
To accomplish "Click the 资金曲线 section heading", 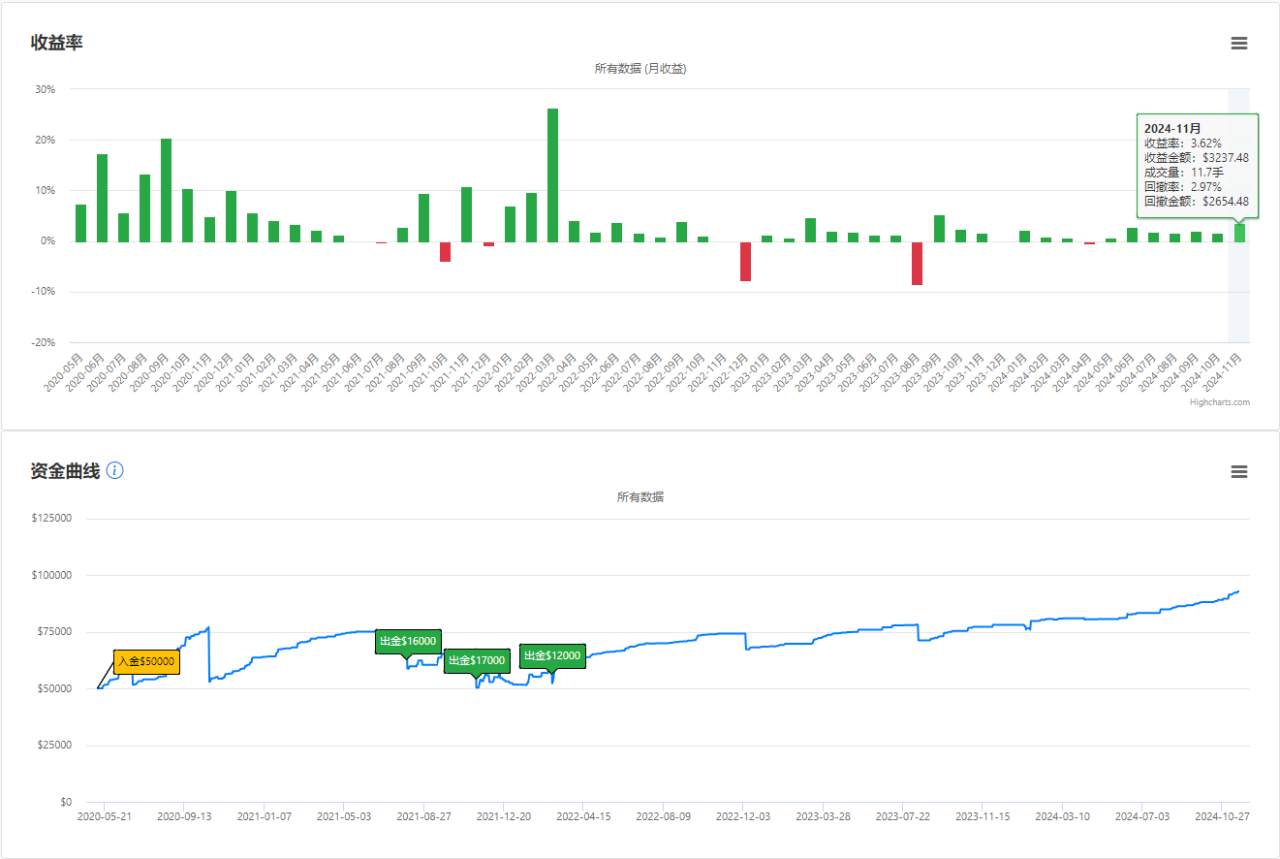I will coord(66,471).
